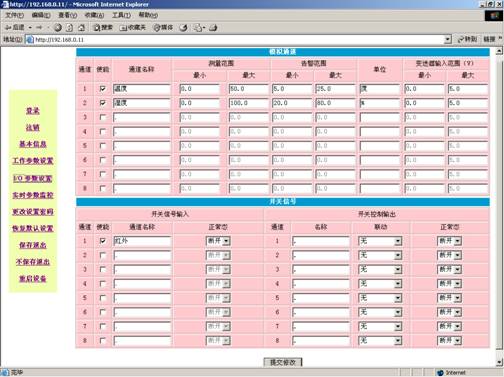504x377 pixels.
Task: Enable analog channel 3 checkbox
Action: [x=103, y=117]
